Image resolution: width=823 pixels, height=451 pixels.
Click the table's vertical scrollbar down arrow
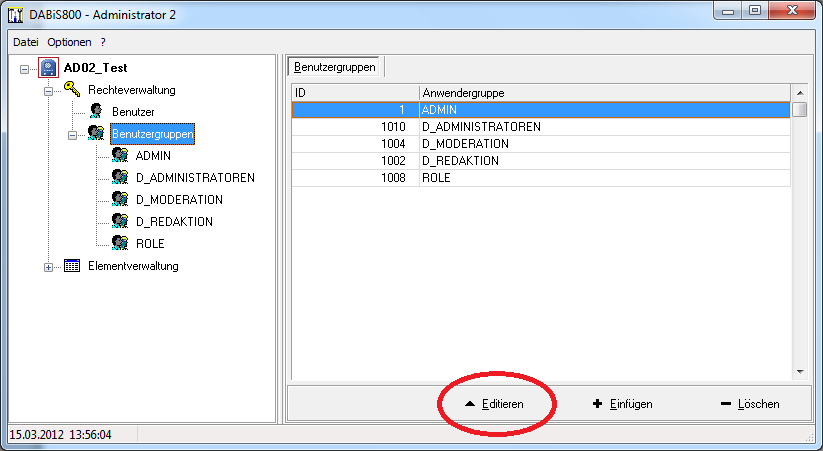(x=799, y=372)
